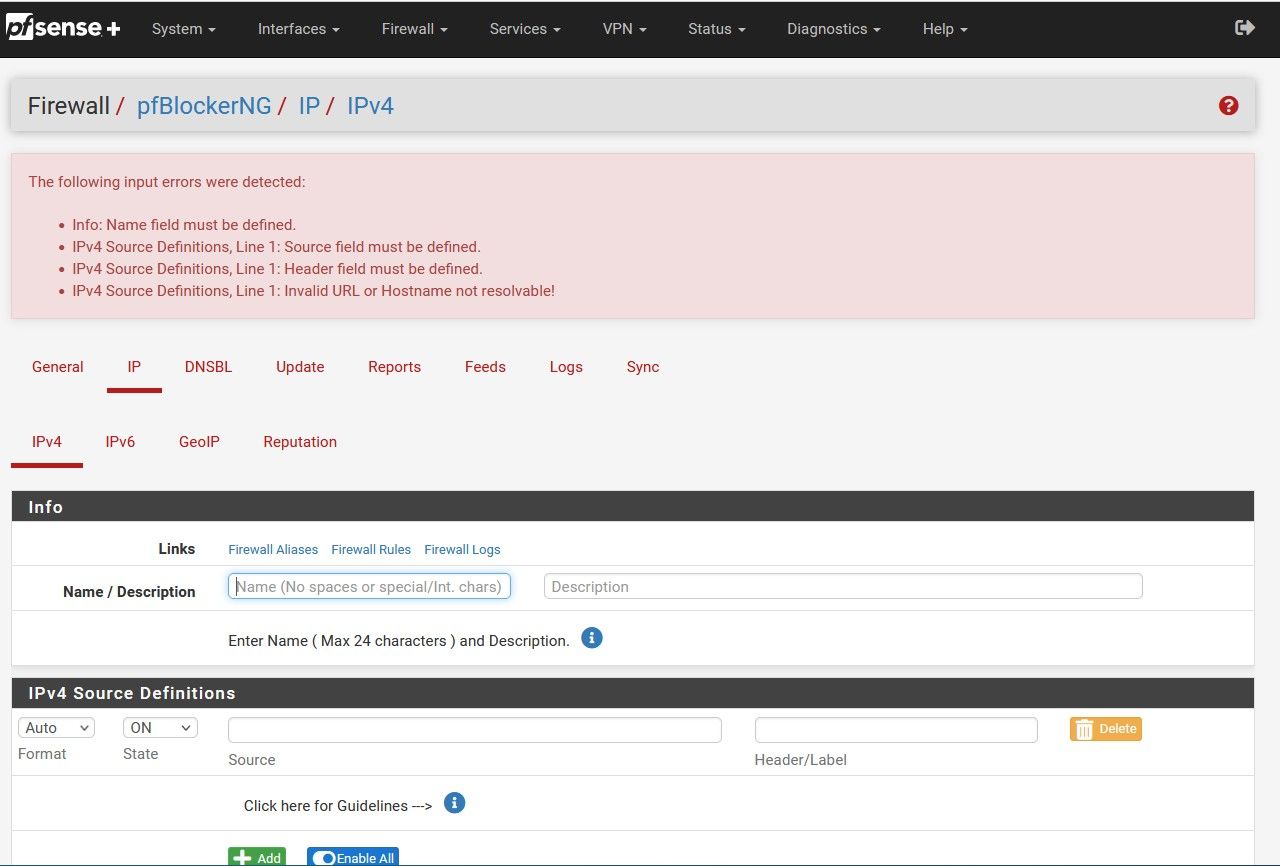
Task: Open the VPN menu
Action: [x=625, y=29]
